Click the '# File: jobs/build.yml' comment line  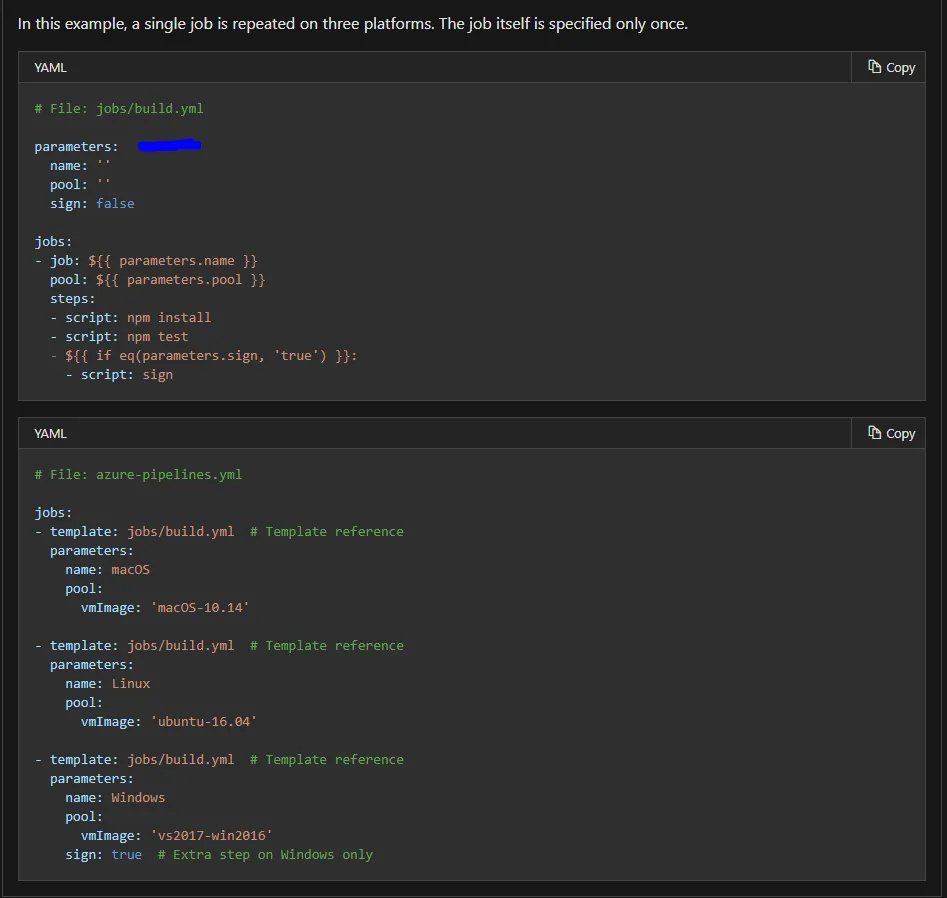tap(118, 108)
